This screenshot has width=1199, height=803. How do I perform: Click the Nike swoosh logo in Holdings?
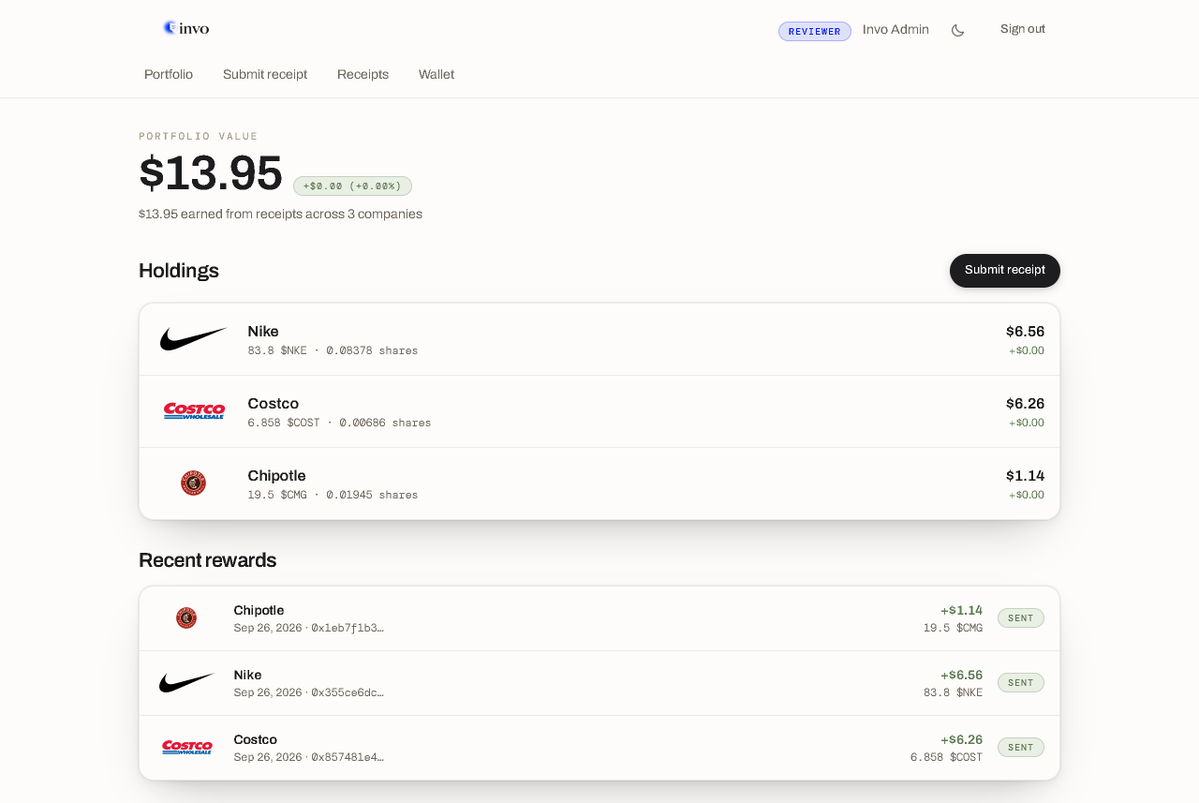pyautogui.click(x=193, y=339)
